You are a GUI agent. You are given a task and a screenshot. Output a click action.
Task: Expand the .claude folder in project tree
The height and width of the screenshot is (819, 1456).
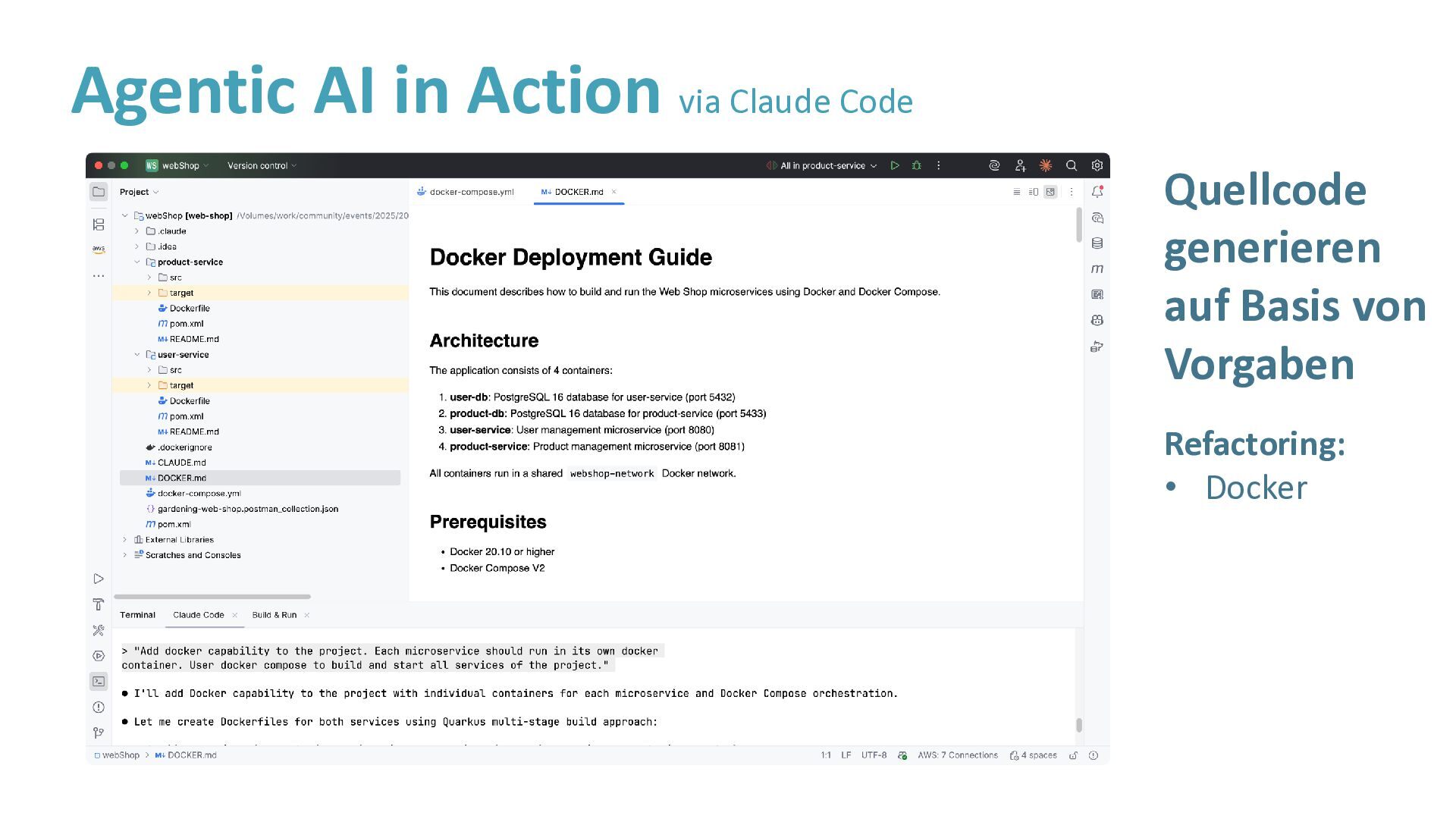pos(137,231)
